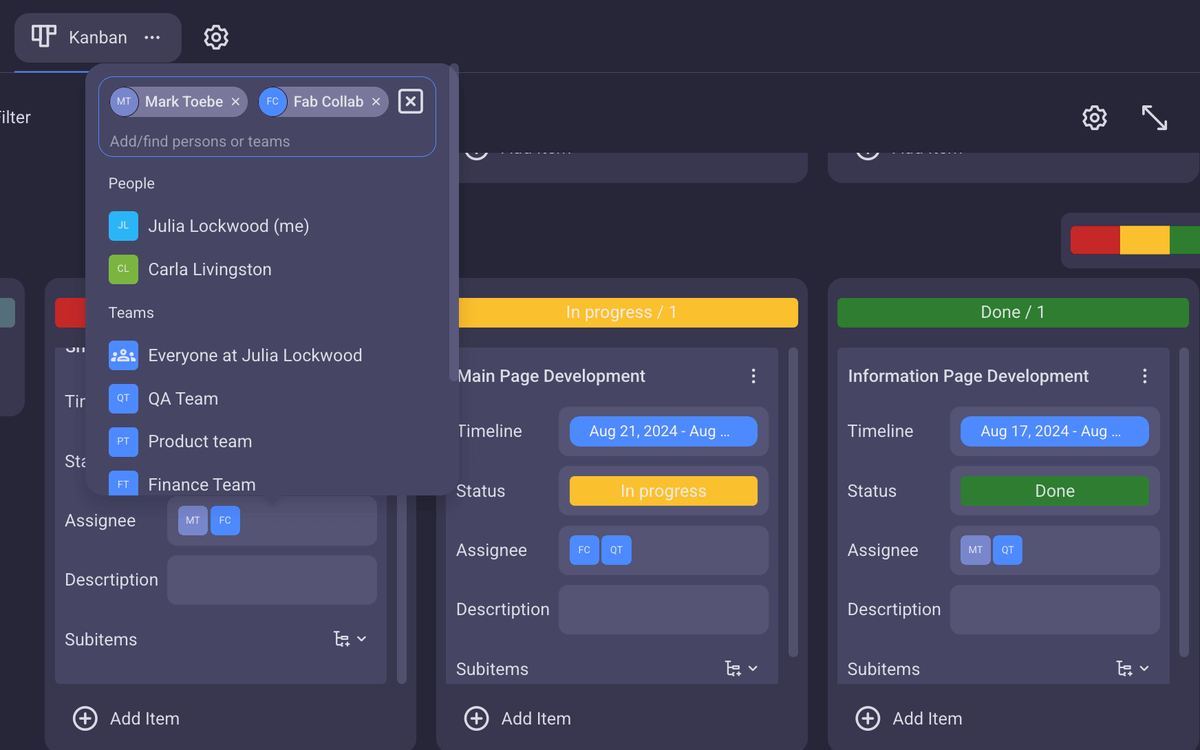
Task: Open the In progress status dropdown
Action: pos(663,491)
